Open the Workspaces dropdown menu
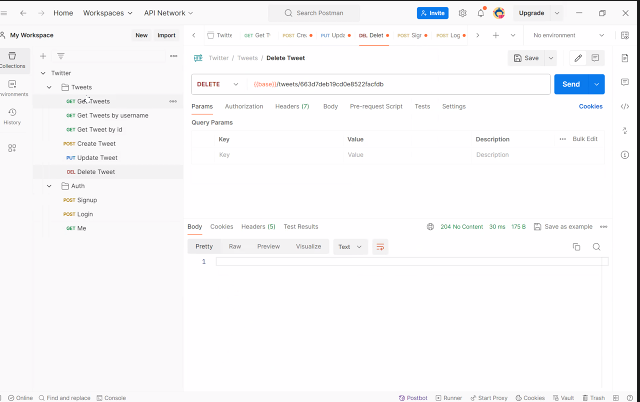 [108, 13]
